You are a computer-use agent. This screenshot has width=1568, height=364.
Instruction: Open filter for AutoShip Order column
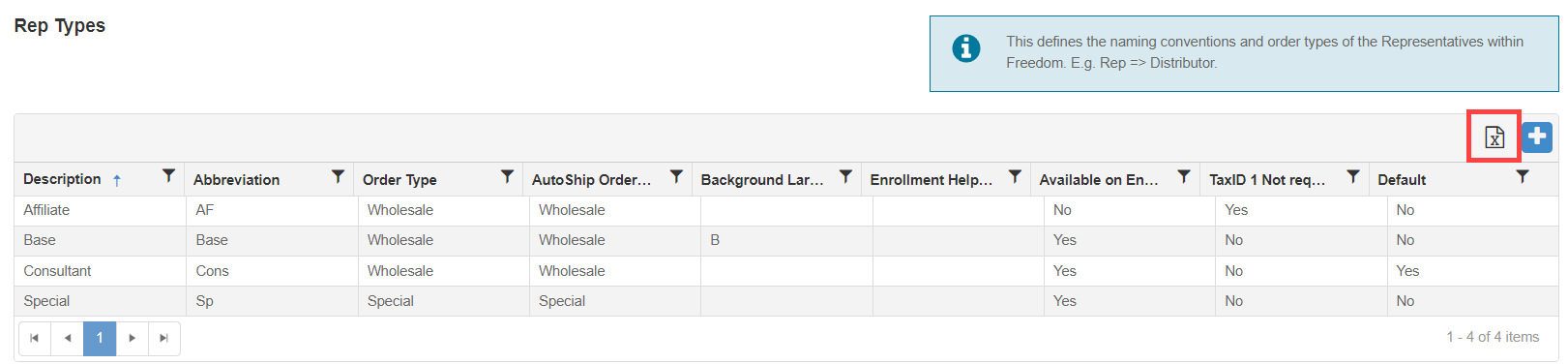pyautogui.click(x=676, y=177)
